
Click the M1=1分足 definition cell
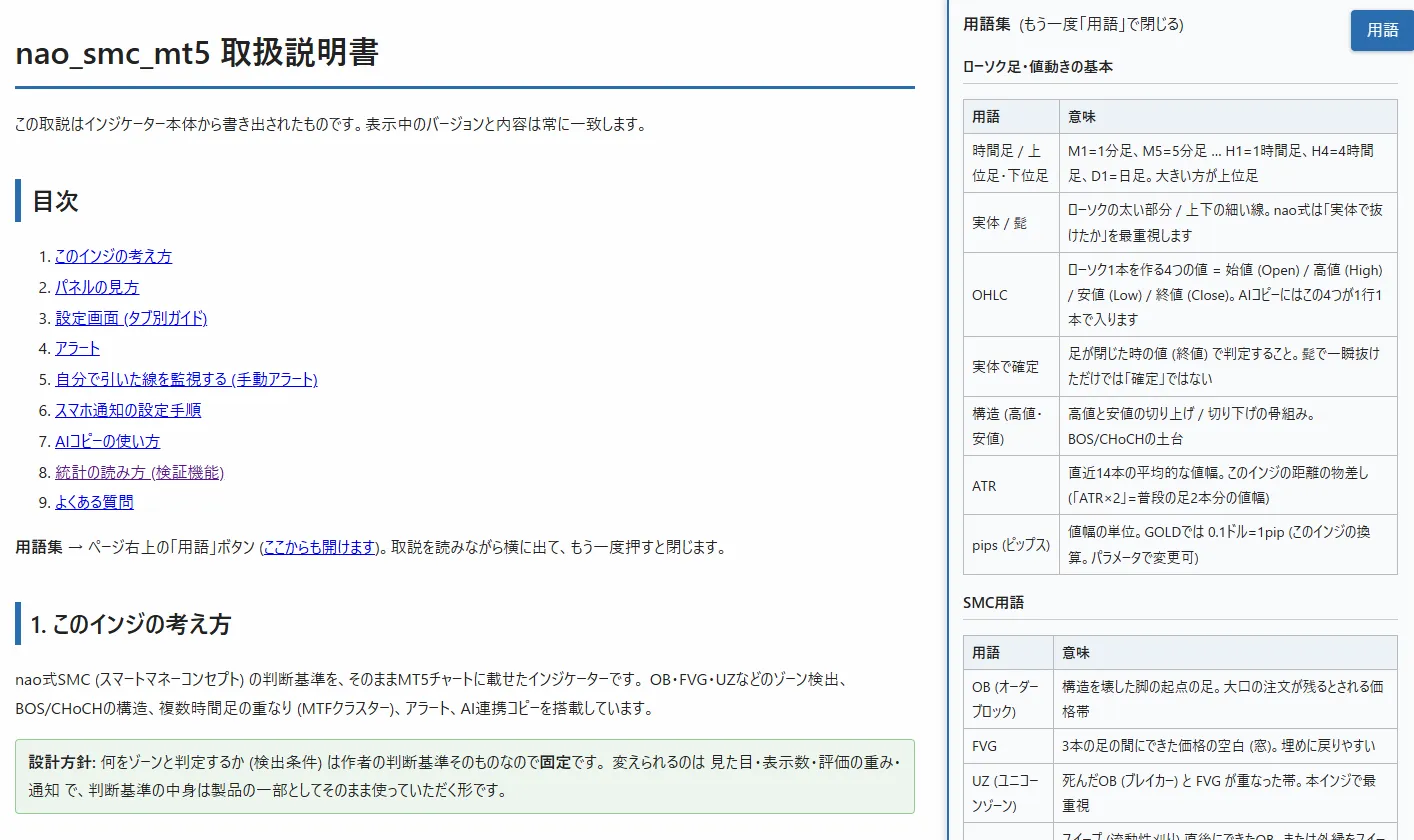tap(1228, 163)
